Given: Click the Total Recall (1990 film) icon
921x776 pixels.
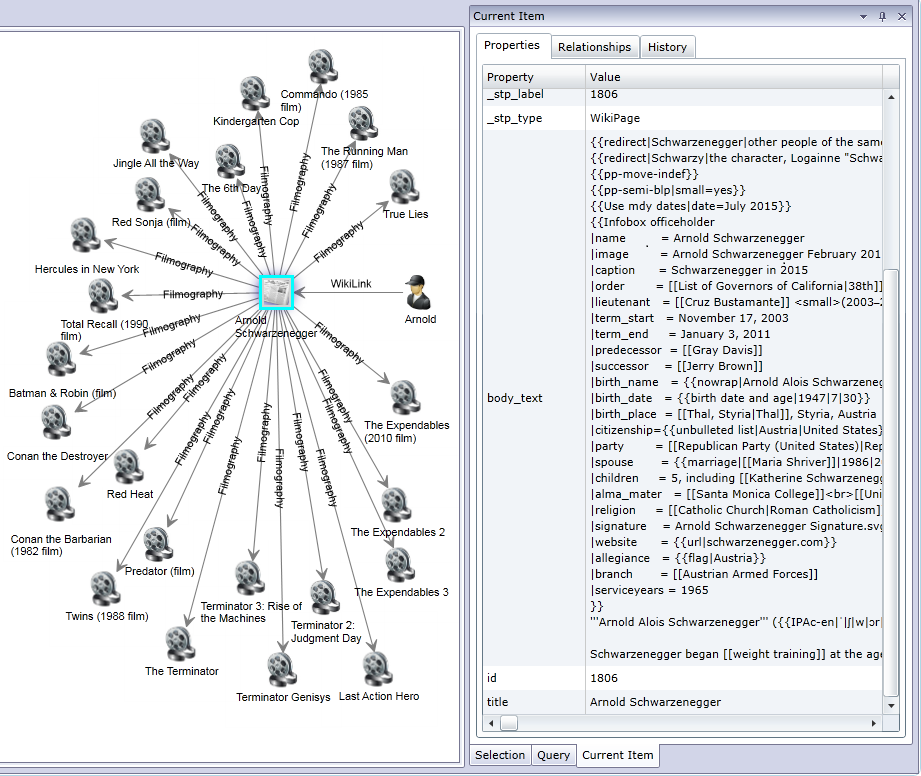Looking at the screenshot, I should [103, 295].
